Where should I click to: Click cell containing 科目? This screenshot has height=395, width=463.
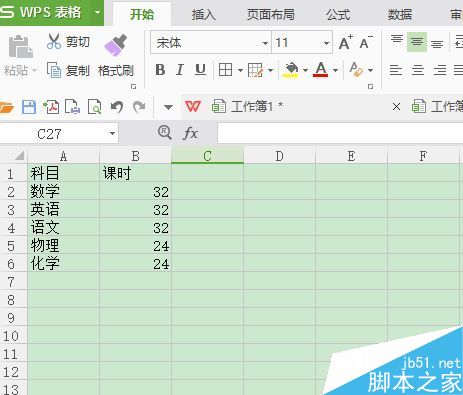pos(63,173)
